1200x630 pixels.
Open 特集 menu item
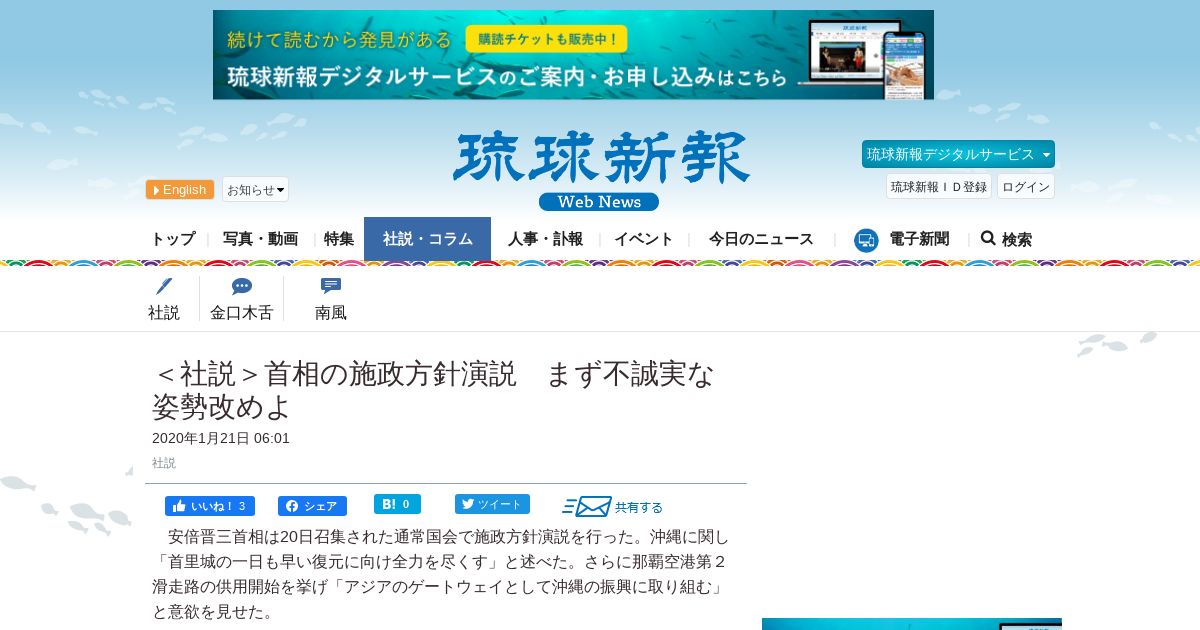click(x=339, y=239)
